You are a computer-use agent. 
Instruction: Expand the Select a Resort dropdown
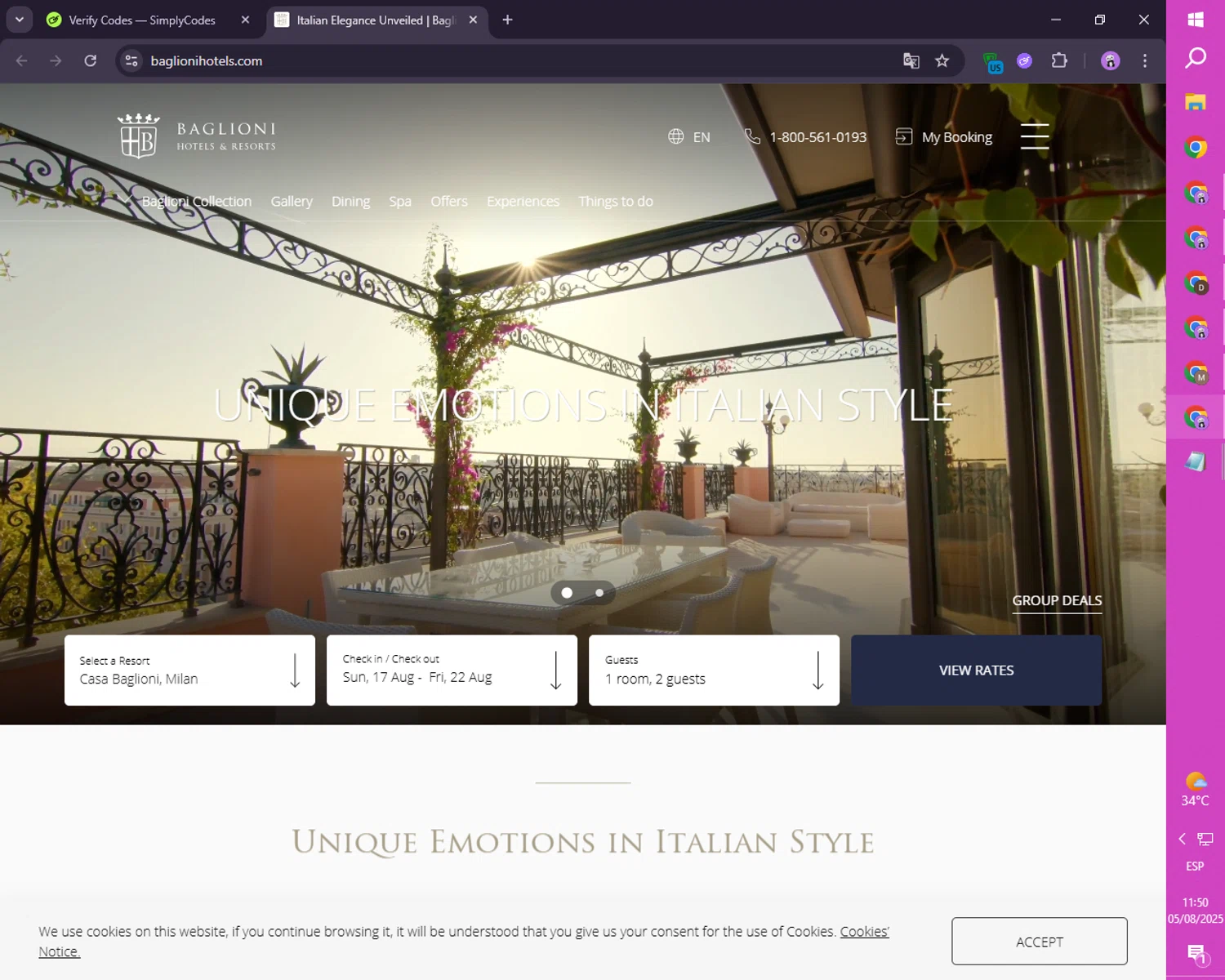pyautogui.click(x=189, y=670)
